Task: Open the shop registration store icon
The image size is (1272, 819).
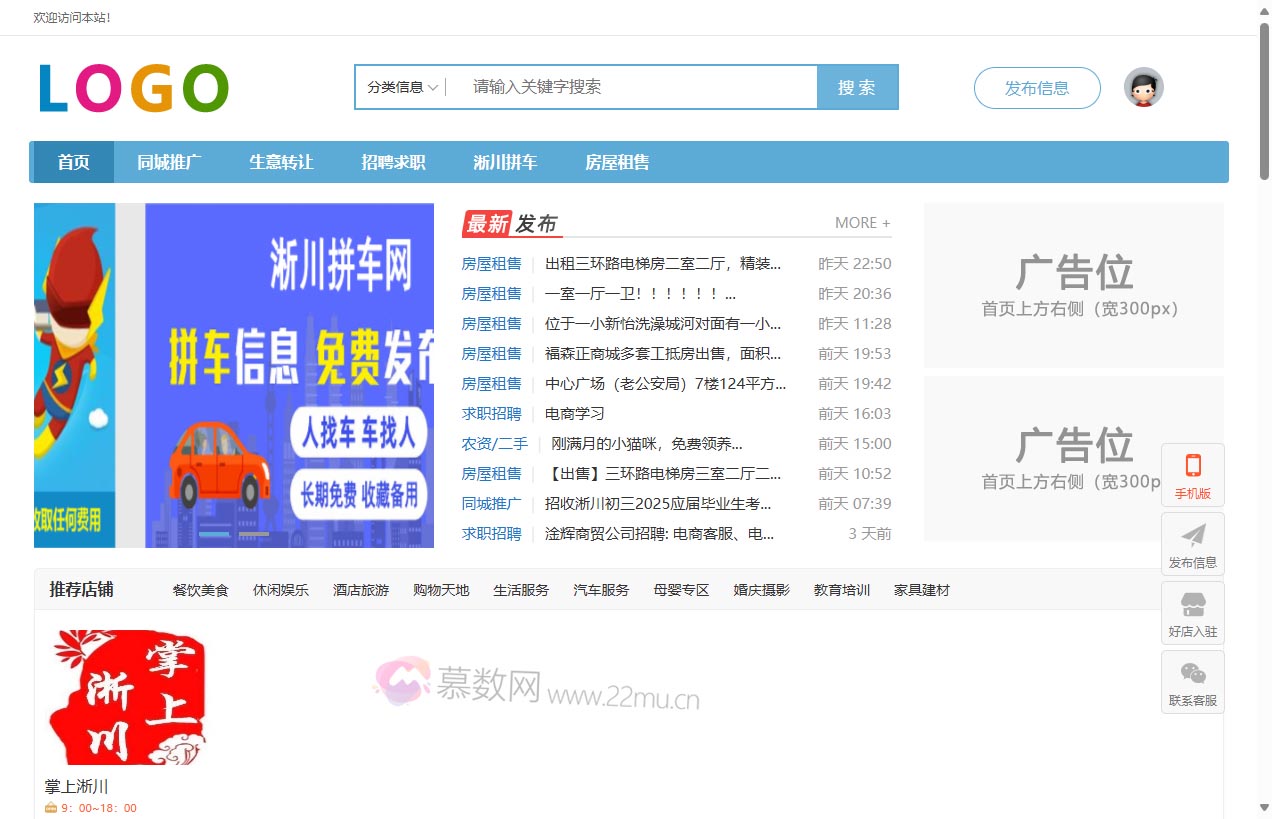Action: click(1192, 604)
